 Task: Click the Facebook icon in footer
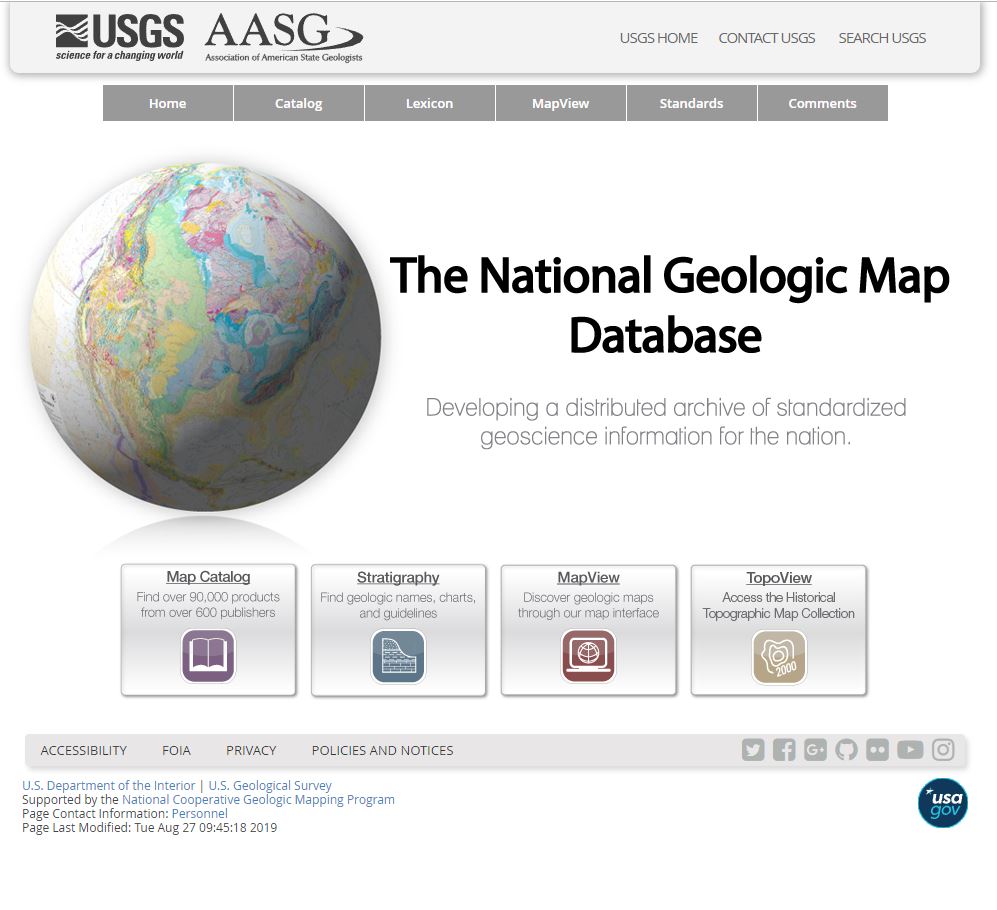tap(784, 750)
